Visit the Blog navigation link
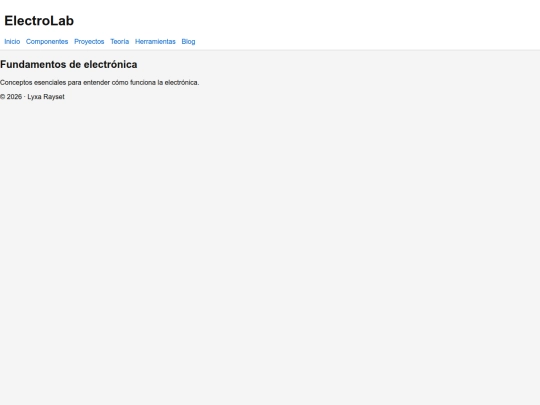This screenshot has width=540, height=405. 188,42
